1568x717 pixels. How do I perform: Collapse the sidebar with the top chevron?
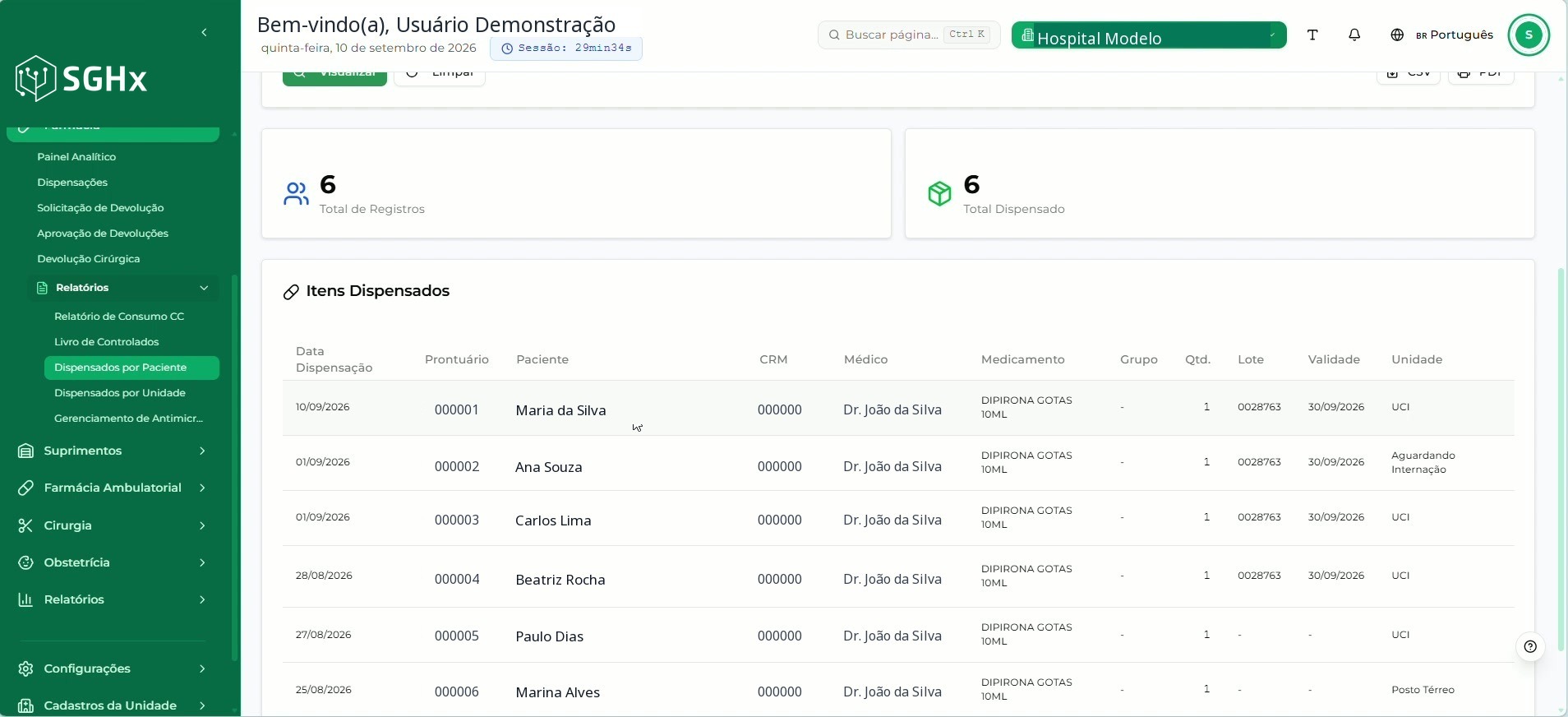(x=204, y=33)
